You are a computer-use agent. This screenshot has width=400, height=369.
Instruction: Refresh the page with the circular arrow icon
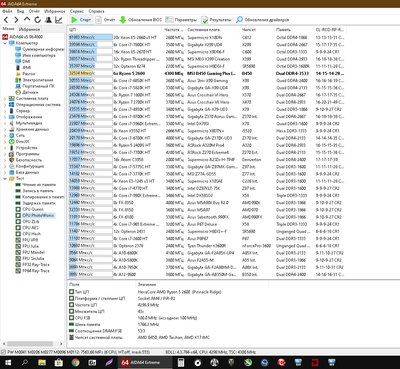coord(38,20)
